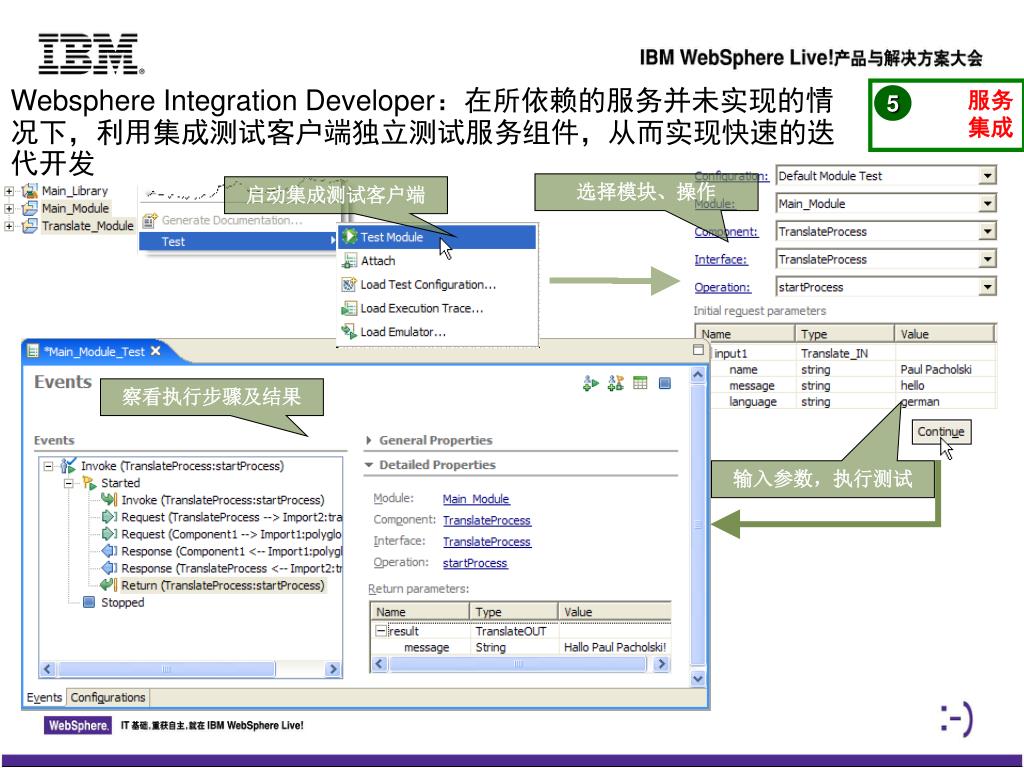Viewport: 1024px width, 768px height.
Task: Open the Test context menu entry
Action: pos(238,242)
